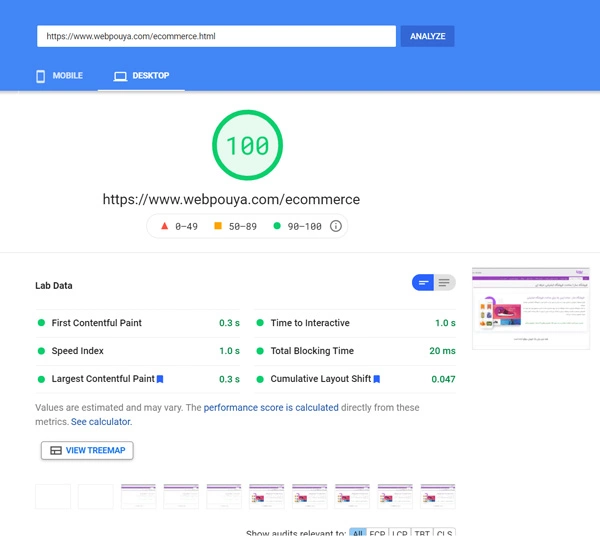Click the third filmstrip frame
The image size is (600, 537).
139,496
